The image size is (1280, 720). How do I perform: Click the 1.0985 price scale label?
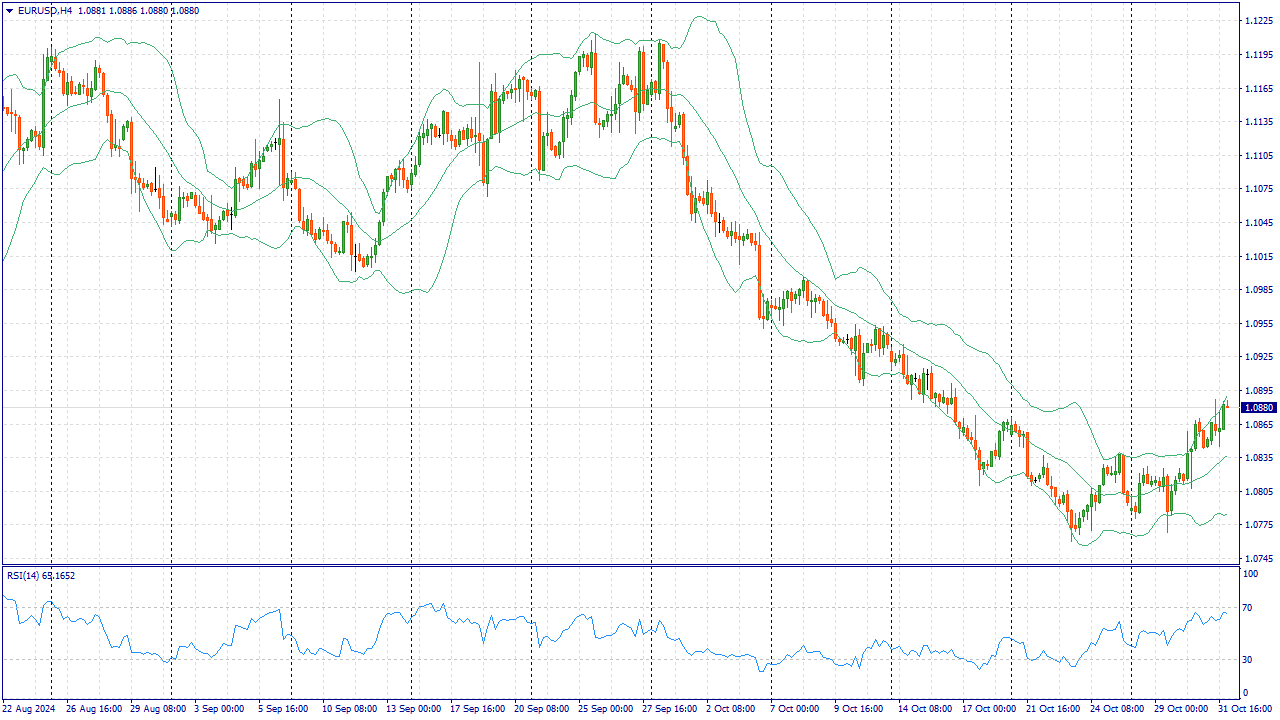(x=1258, y=290)
